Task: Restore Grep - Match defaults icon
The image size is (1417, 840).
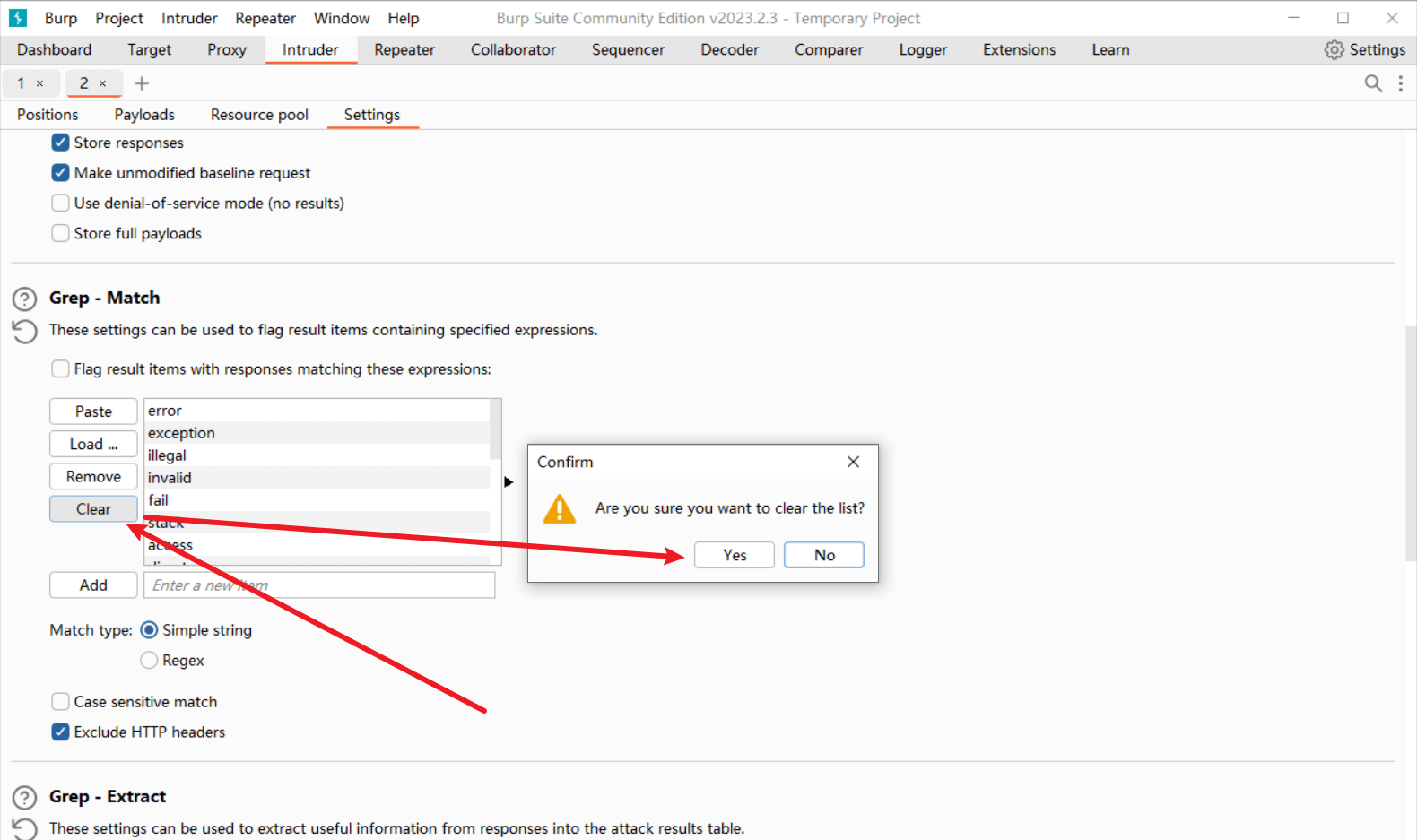Action: [x=25, y=332]
